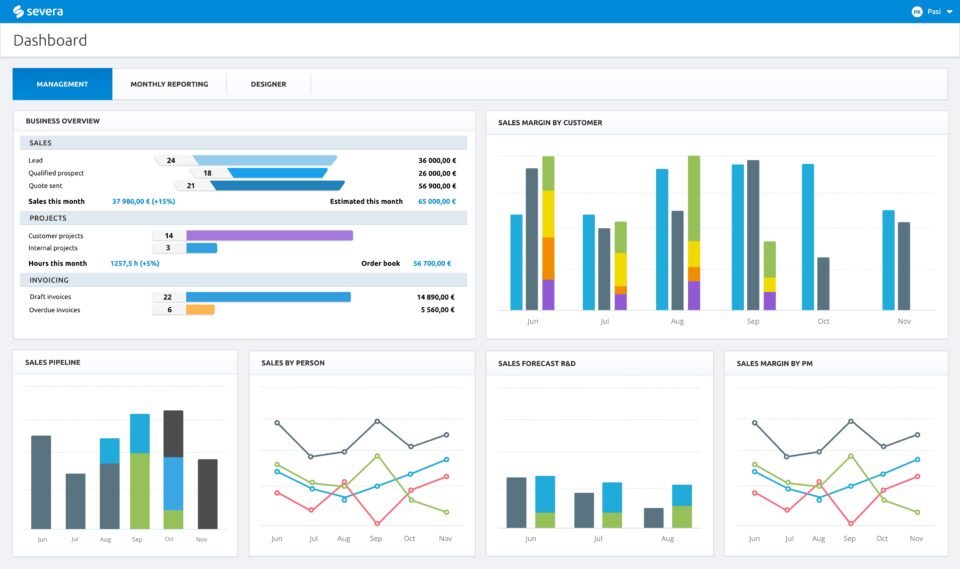Click the Lead funnel stage bar
Image resolution: width=960 pixels, height=569 pixels.
[265, 160]
